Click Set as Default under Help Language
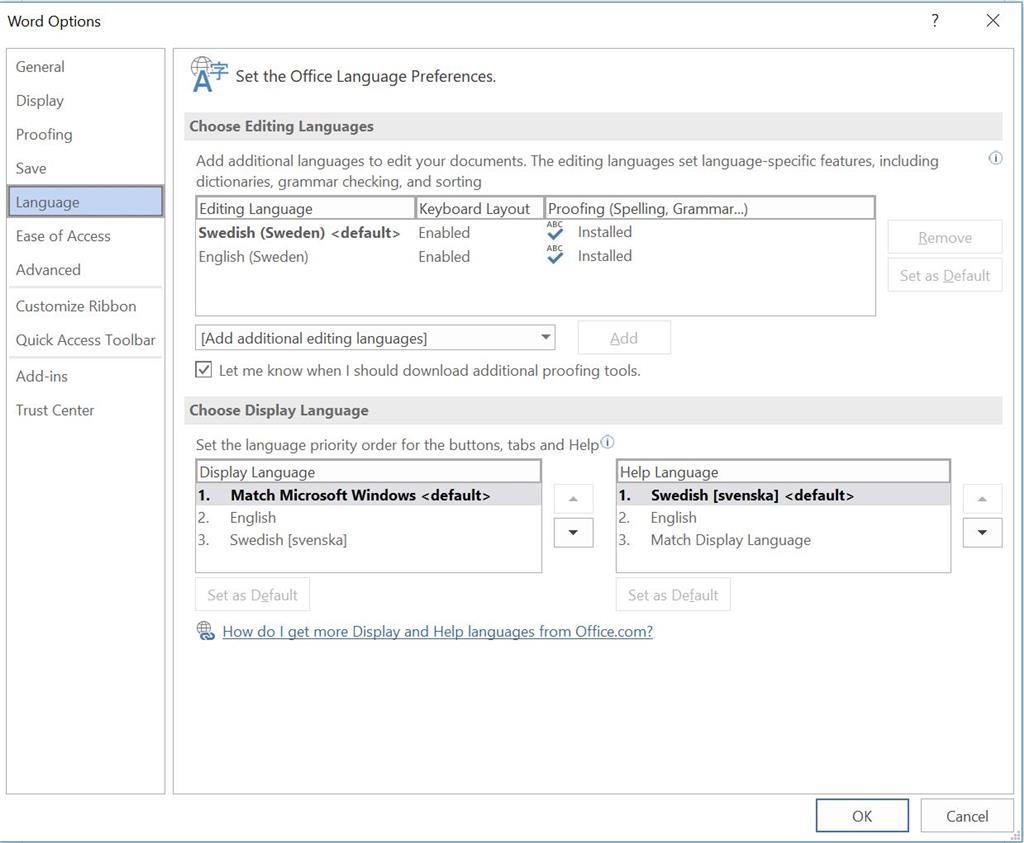1024x843 pixels. tap(673, 595)
